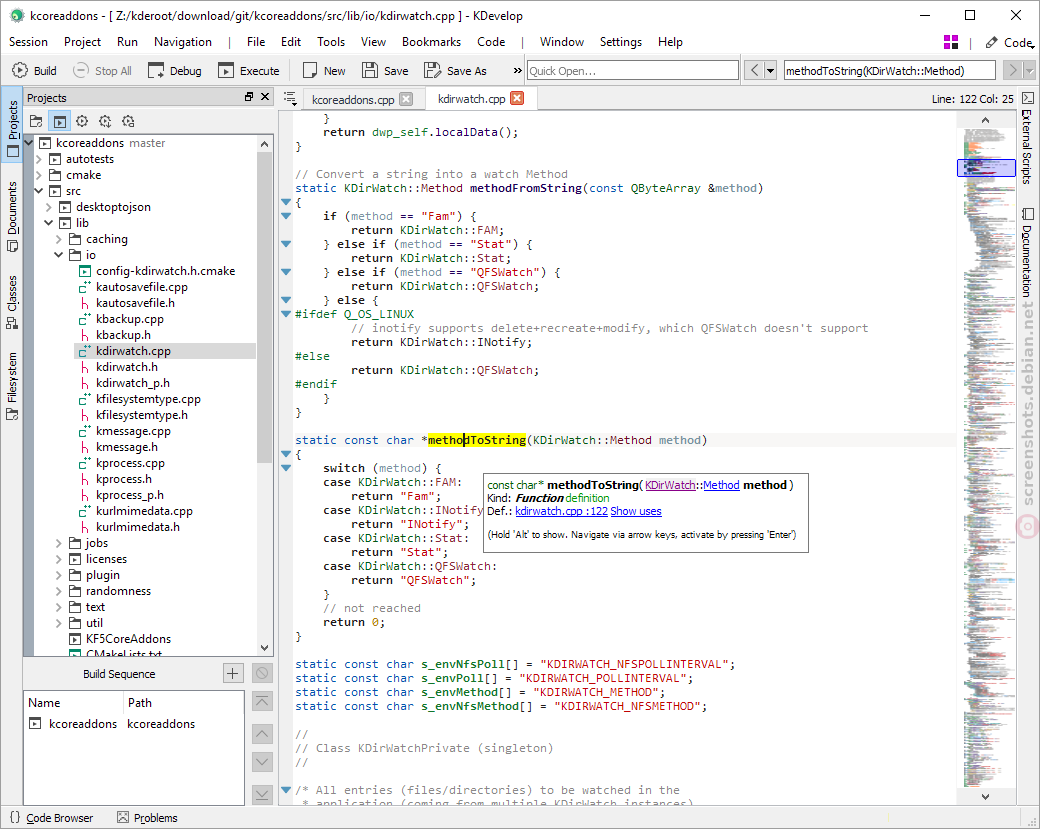The height and width of the screenshot is (829, 1040).
Task: Create a file with the New button
Action: pos(324,70)
